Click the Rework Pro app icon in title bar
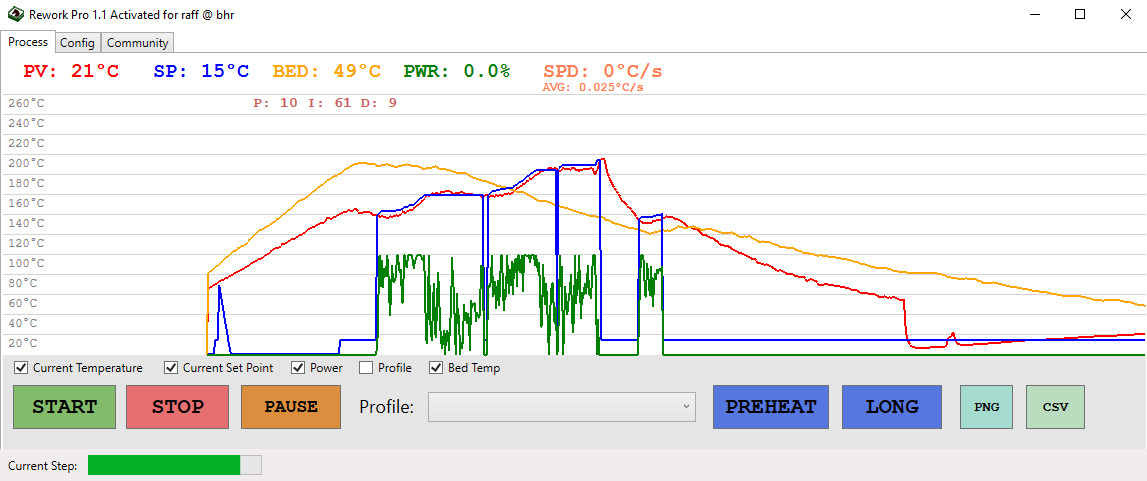This screenshot has height=481, width=1147. click(x=15, y=15)
